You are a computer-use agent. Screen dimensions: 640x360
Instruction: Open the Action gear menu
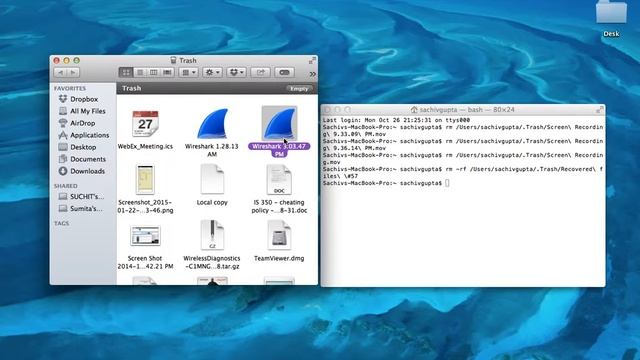(212, 73)
